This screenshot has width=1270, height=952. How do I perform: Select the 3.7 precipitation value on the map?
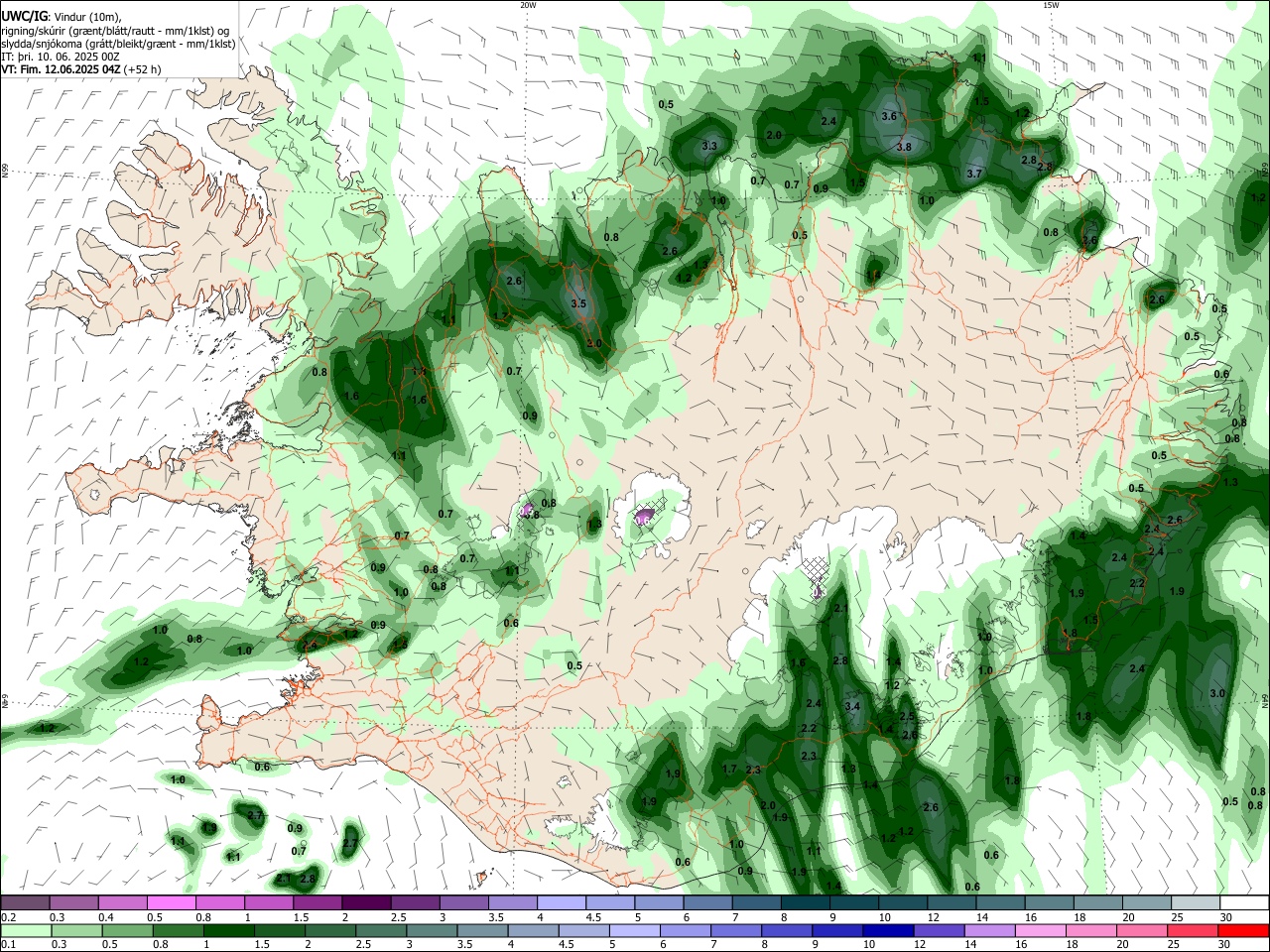tap(974, 174)
